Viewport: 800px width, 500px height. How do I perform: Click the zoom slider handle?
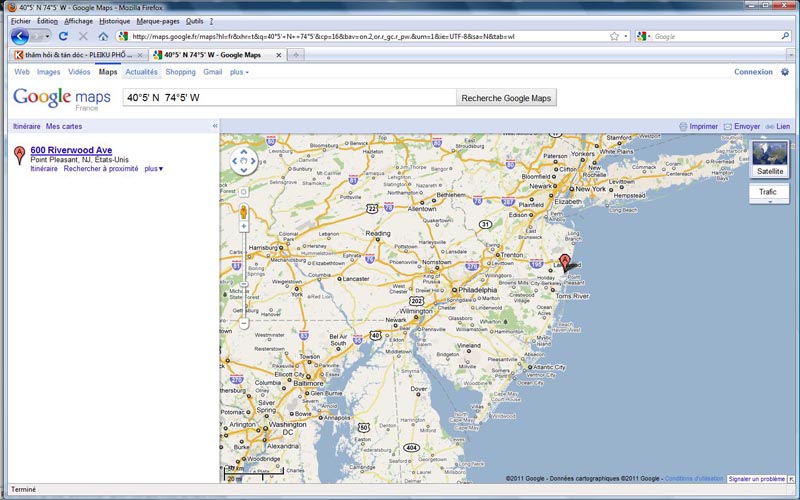[244, 284]
